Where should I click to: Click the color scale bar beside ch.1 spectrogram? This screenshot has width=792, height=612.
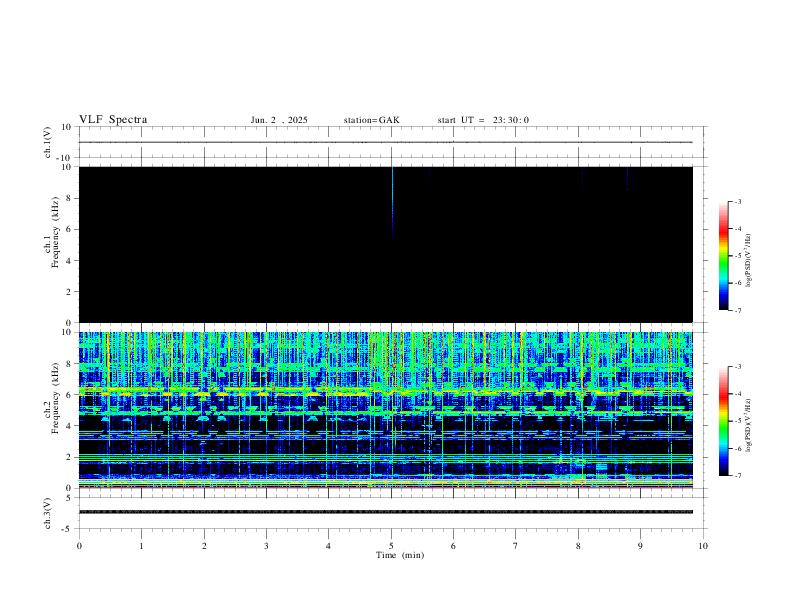click(x=723, y=256)
